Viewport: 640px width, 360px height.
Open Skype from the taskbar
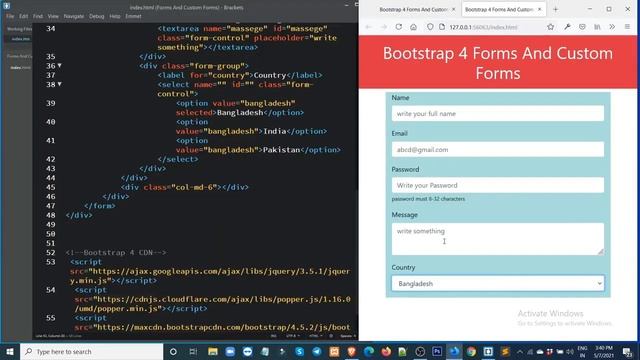pyautogui.click(x=300, y=351)
